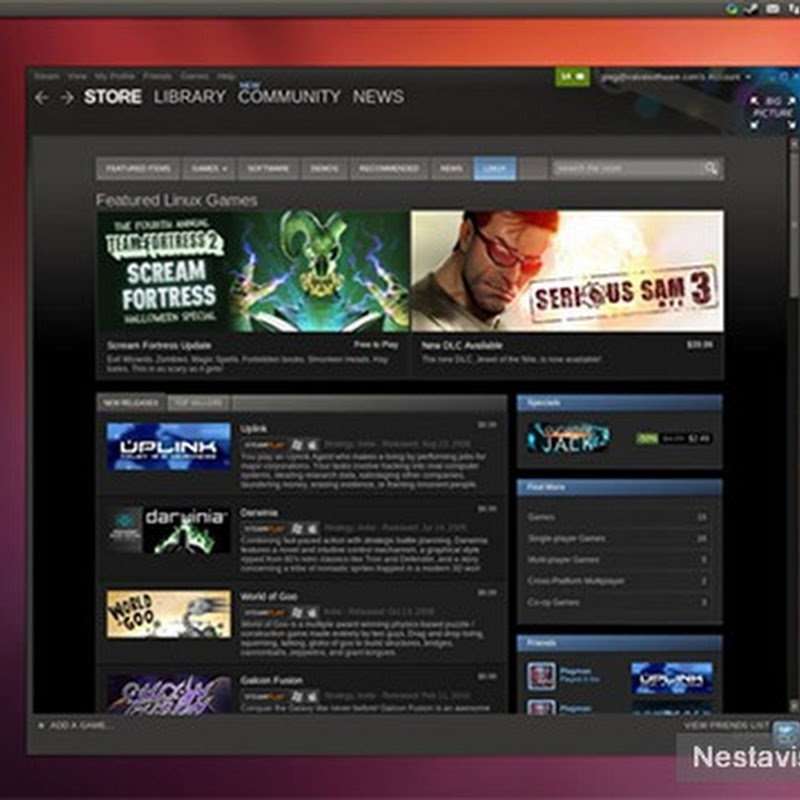Open the Help menu
The height and width of the screenshot is (800, 800).
click(x=226, y=76)
